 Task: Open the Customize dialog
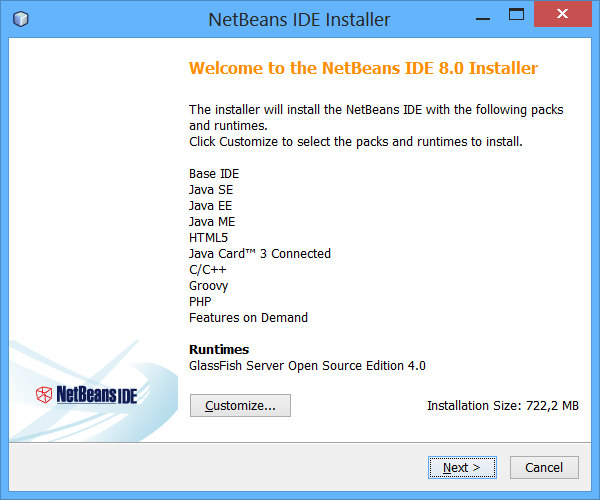pyautogui.click(x=240, y=406)
